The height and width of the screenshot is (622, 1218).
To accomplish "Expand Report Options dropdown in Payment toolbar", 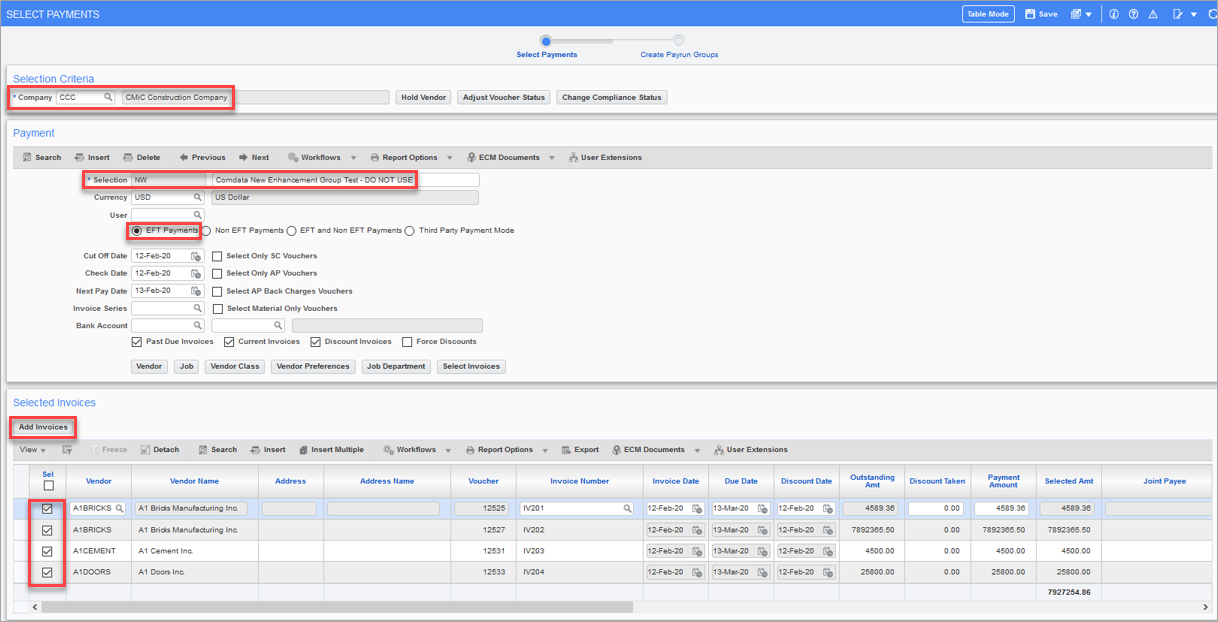I will pyautogui.click(x=450, y=158).
